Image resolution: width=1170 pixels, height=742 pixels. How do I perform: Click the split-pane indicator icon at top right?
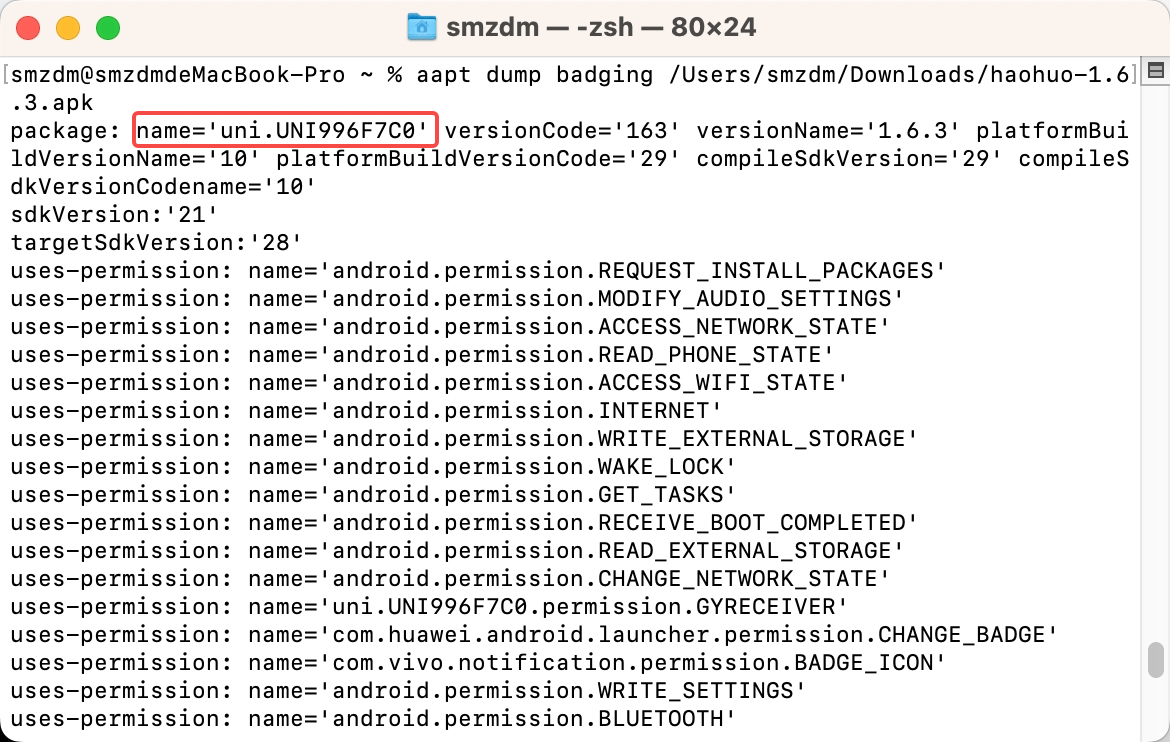point(1155,71)
